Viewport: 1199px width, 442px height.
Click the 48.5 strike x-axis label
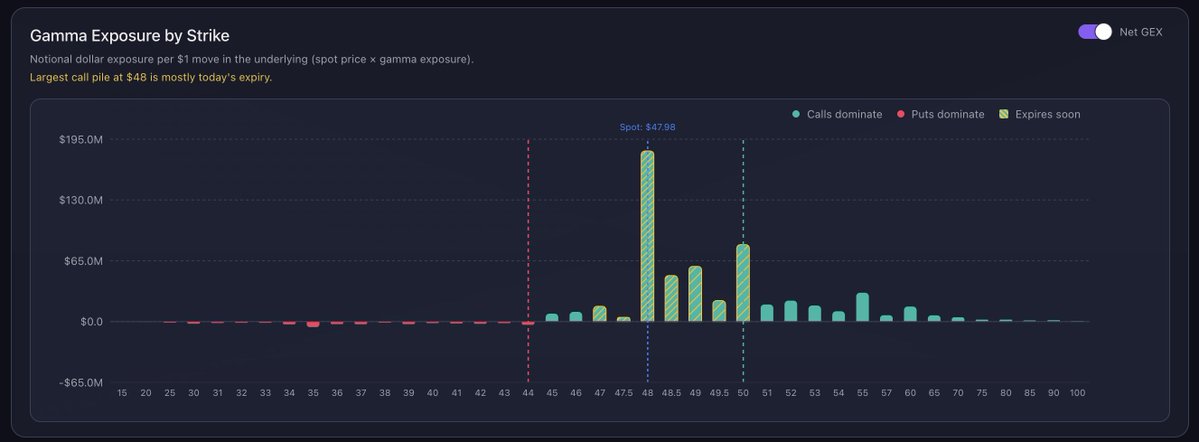(671, 393)
